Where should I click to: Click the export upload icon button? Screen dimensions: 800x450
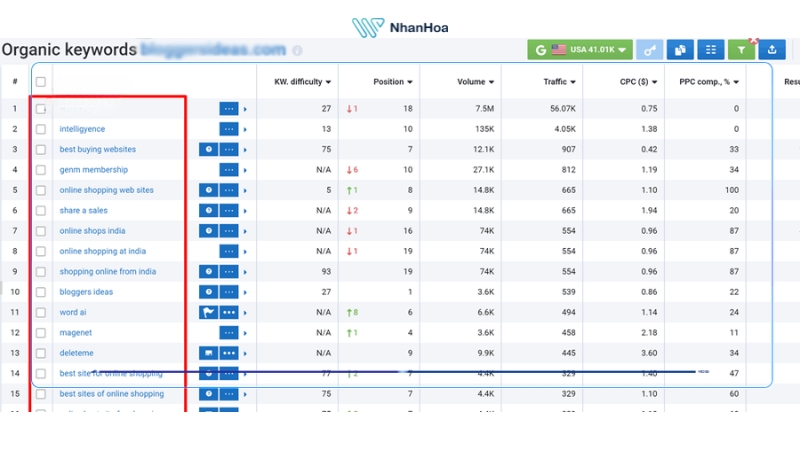[772, 50]
